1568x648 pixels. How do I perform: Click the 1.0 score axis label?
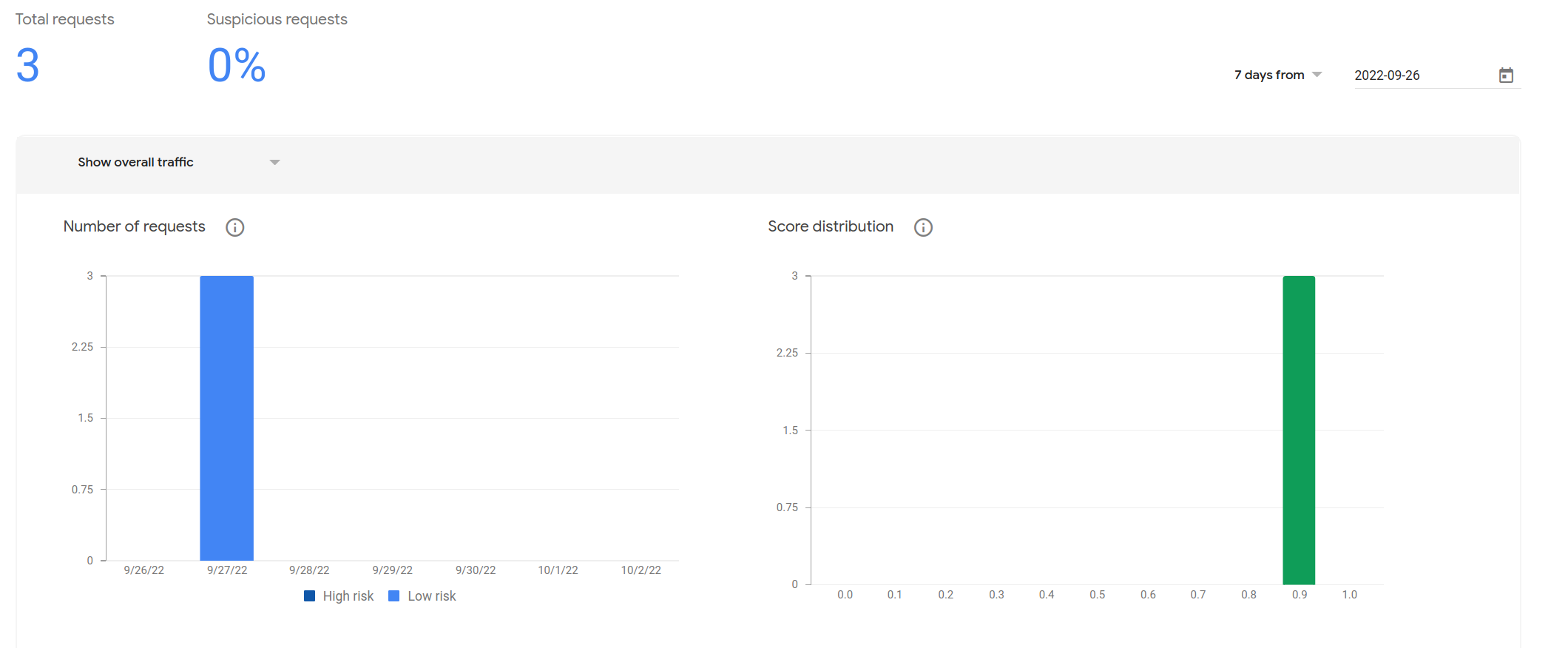(1349, 595)
